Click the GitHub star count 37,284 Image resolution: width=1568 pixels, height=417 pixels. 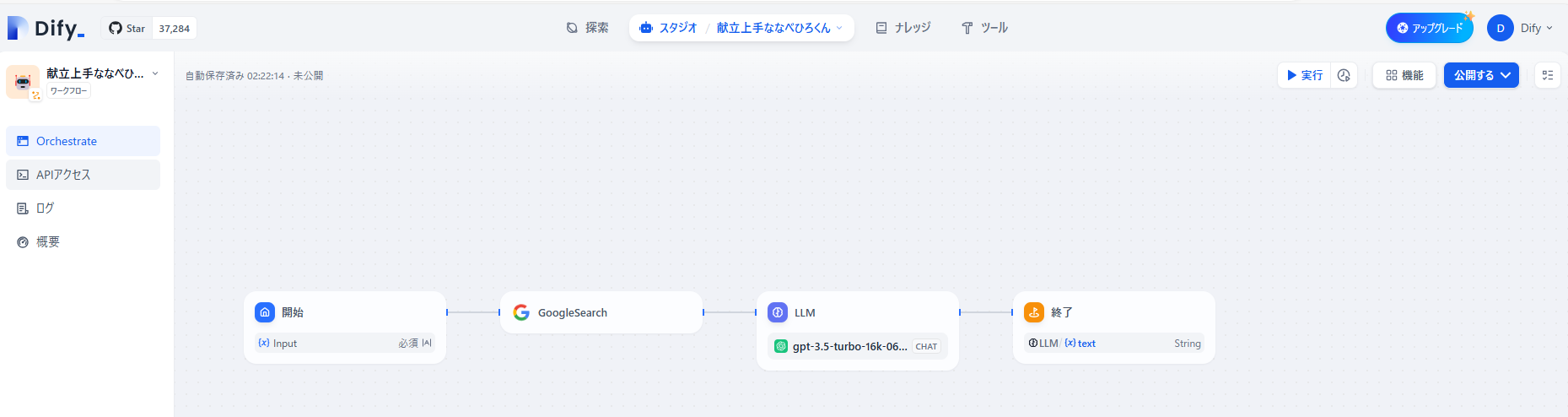click(175, 28)
